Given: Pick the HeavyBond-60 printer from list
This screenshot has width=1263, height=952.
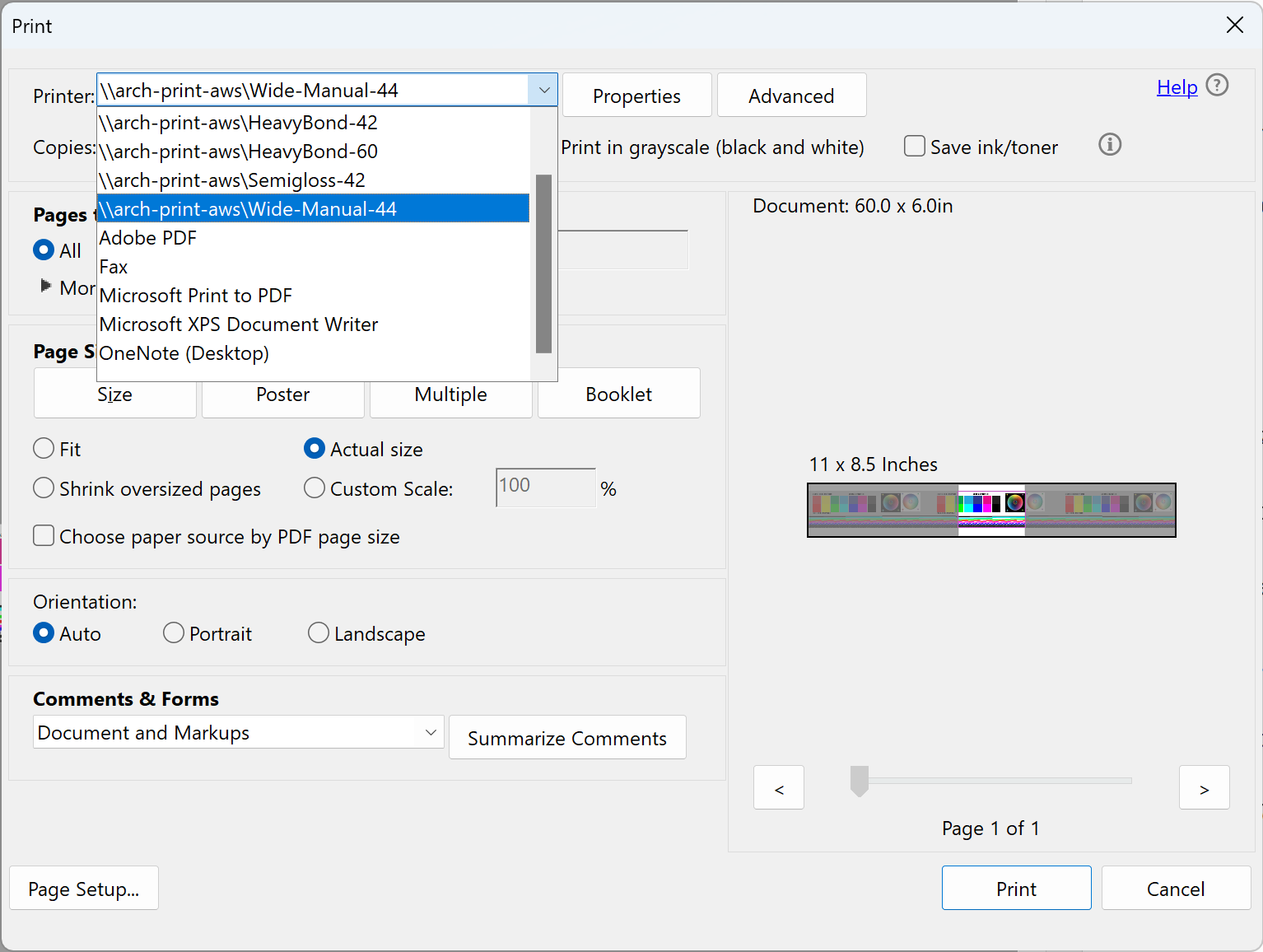Looking at the screenshot, I should pos(238,152).
